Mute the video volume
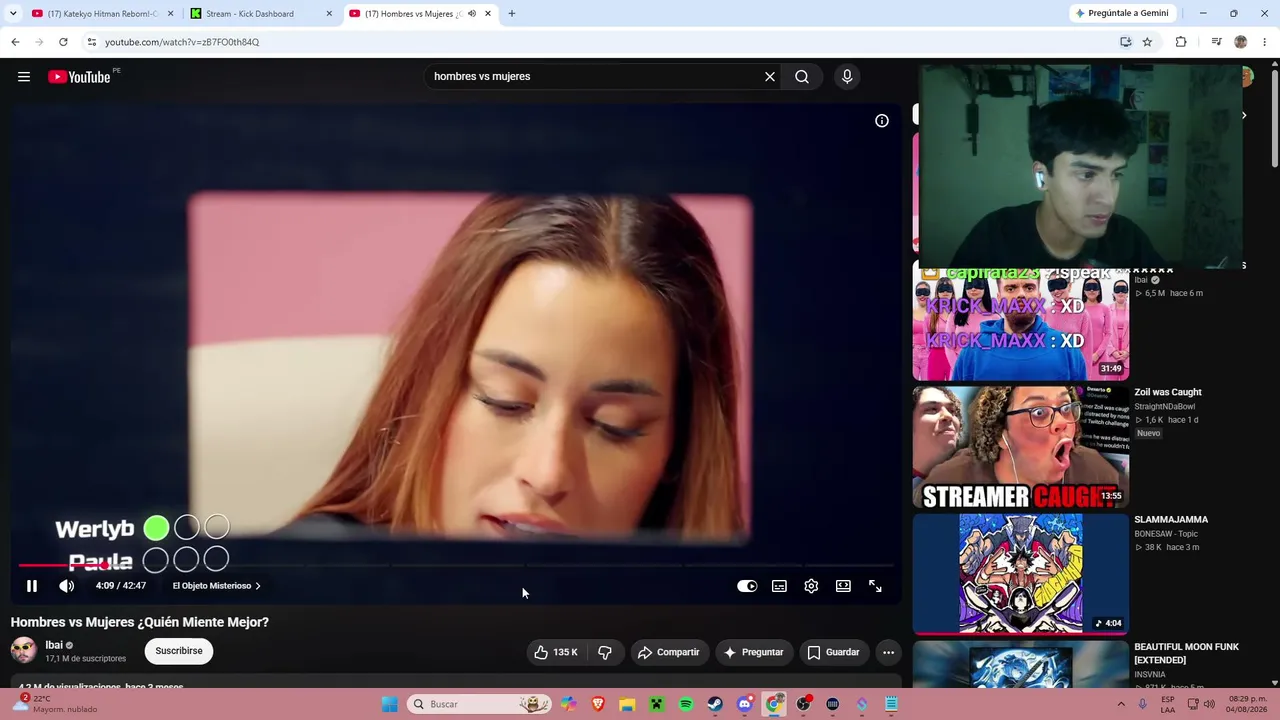 (66, 586)
